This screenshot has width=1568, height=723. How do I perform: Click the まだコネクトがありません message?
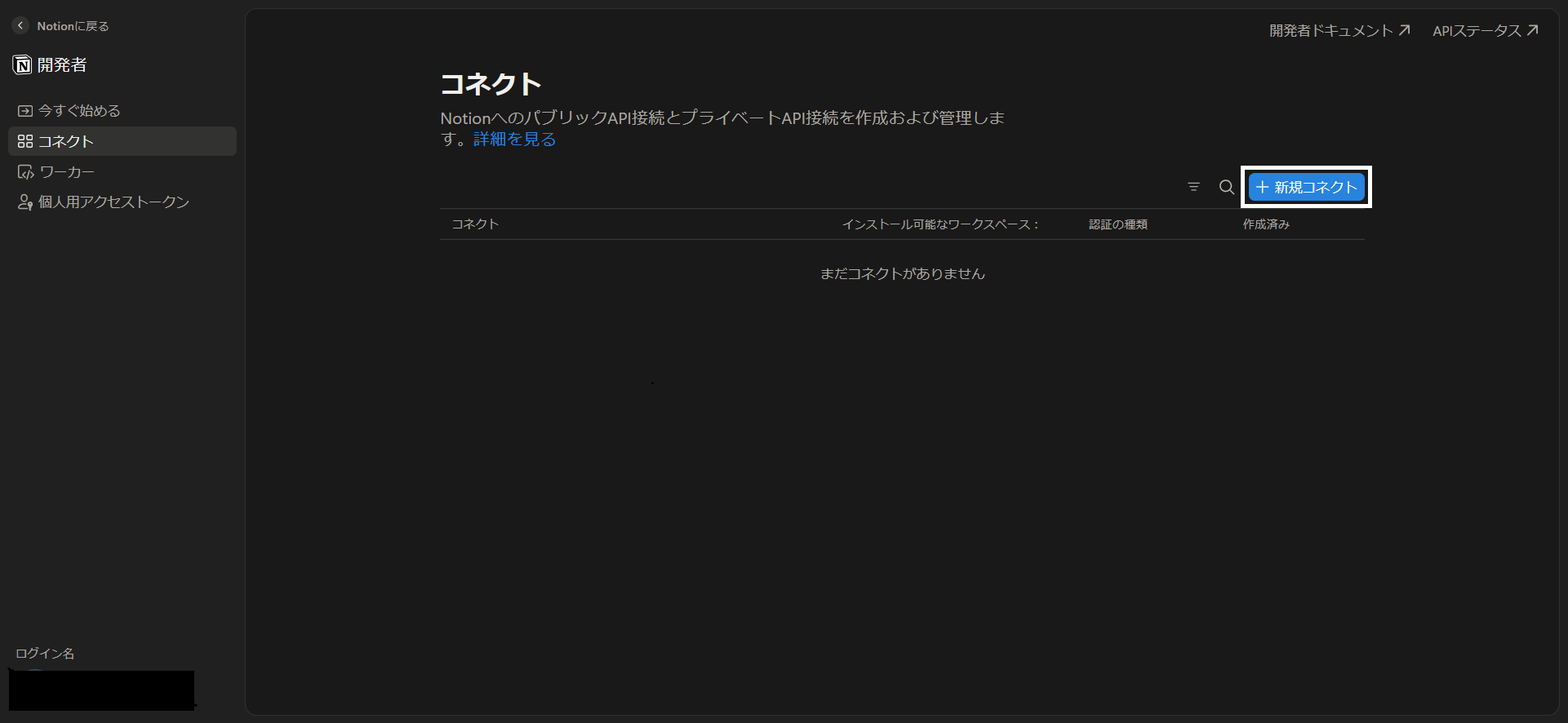pos(902,274)
